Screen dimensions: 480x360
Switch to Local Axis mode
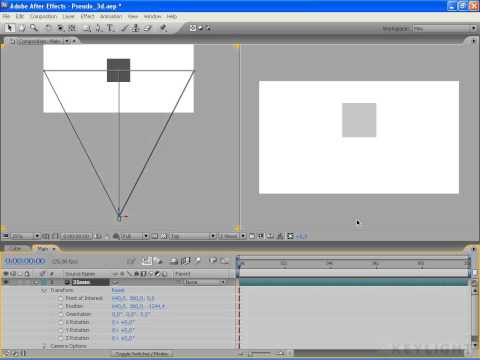(193, 28)
